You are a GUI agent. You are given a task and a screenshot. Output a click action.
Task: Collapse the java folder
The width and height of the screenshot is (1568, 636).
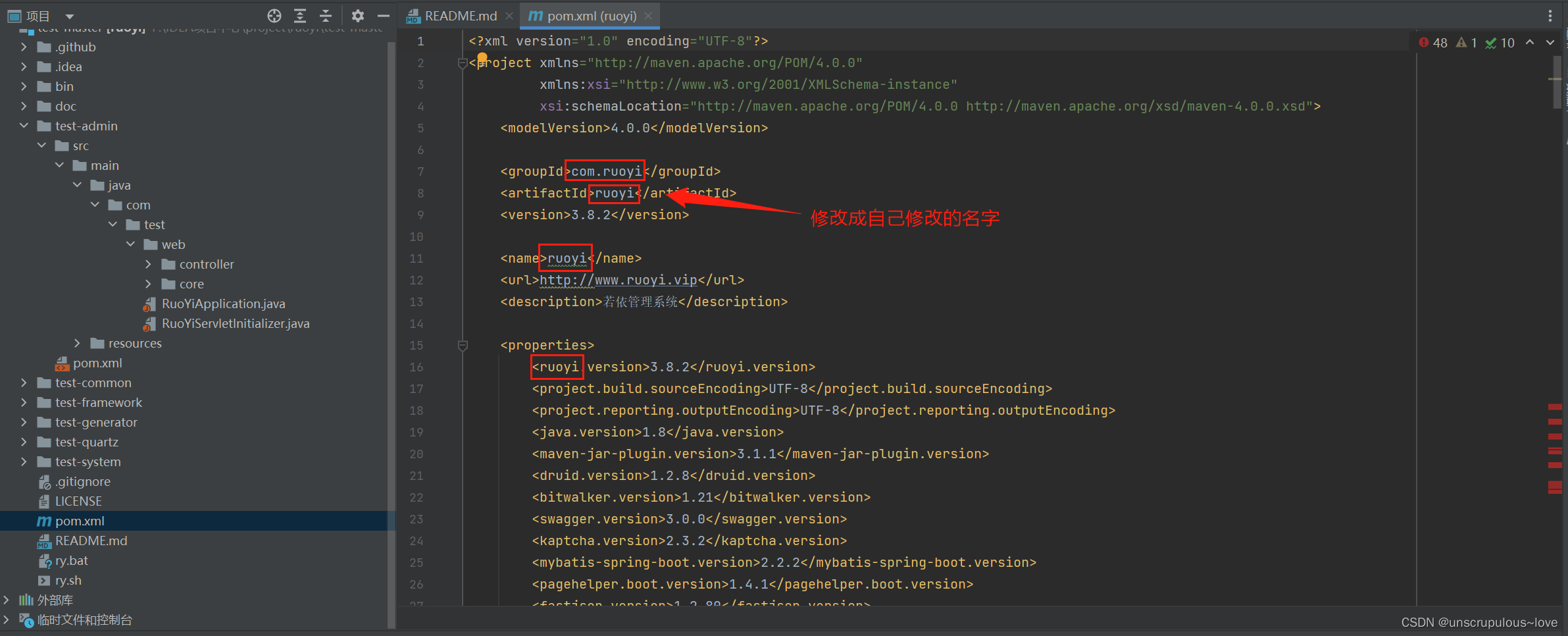[78, 185]
